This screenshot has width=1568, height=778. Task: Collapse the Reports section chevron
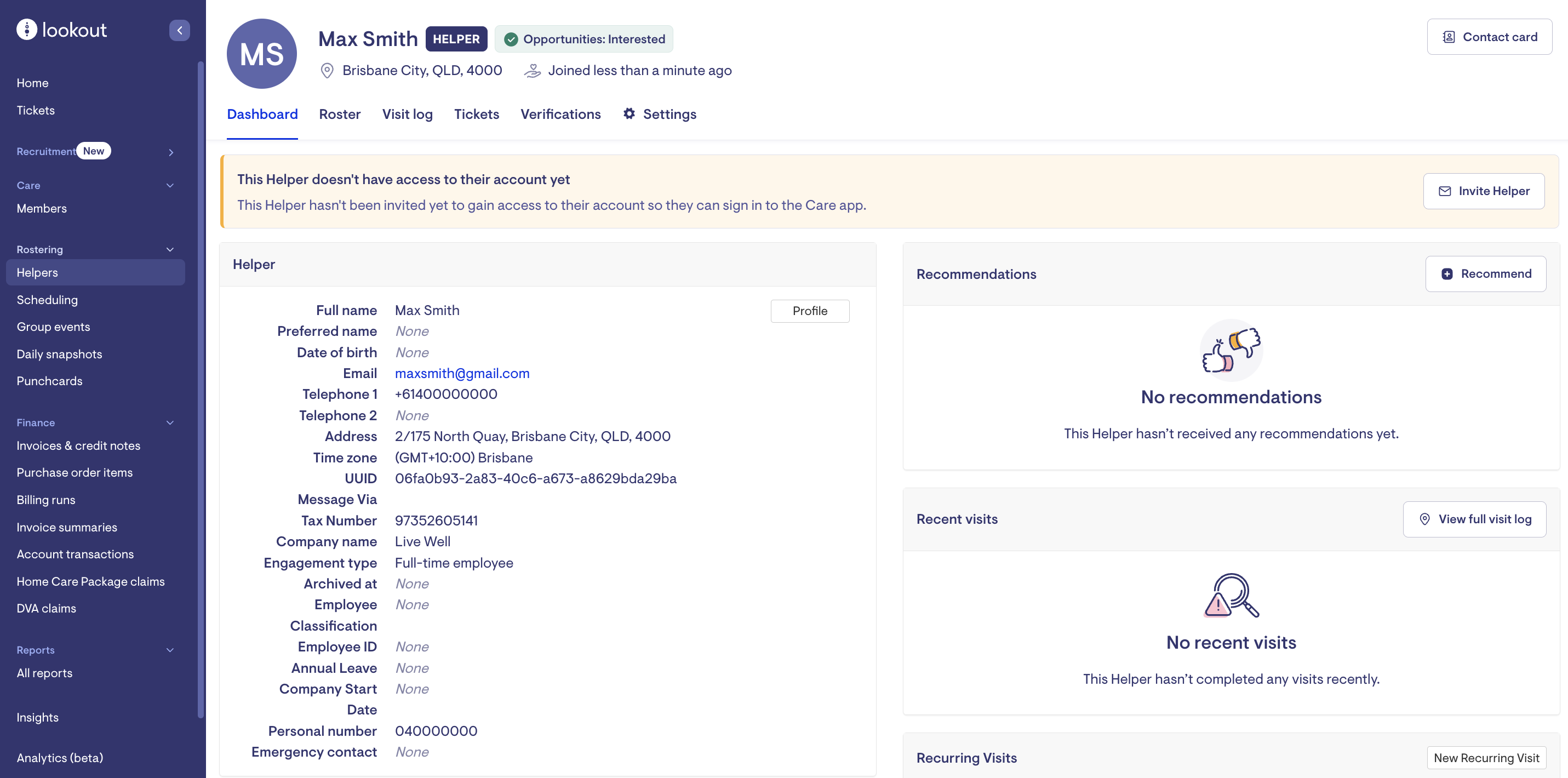pyautogui.click(x=170, y=650)
